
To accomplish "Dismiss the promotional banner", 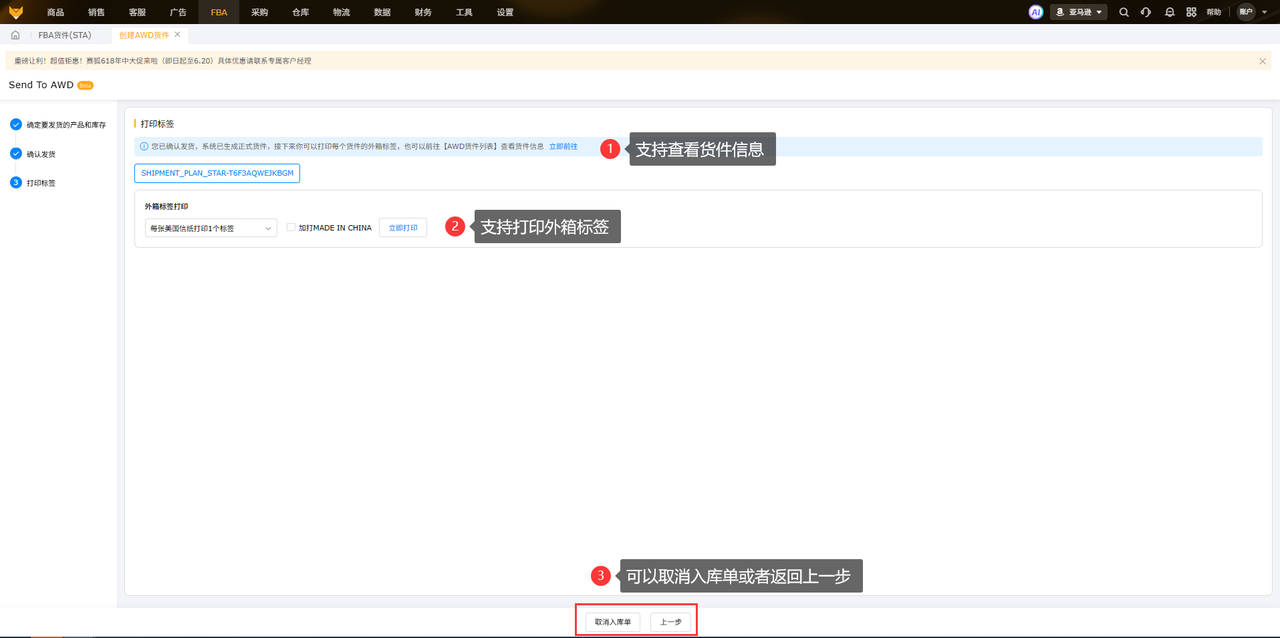I will (1262, 61).
